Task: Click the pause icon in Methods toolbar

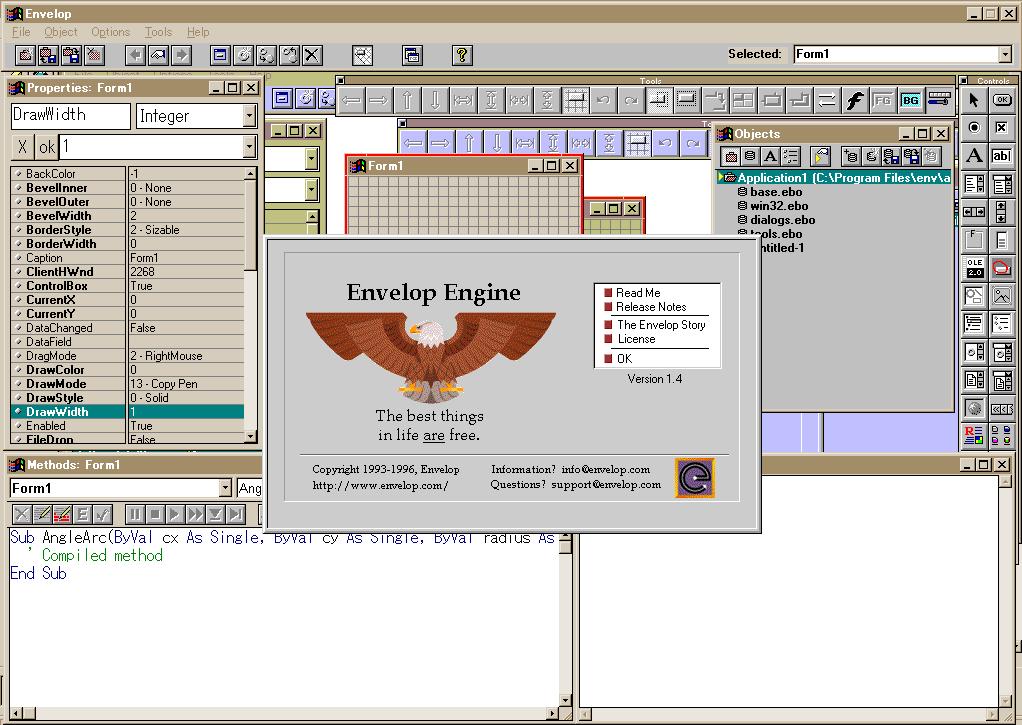Action: point(134,515)
